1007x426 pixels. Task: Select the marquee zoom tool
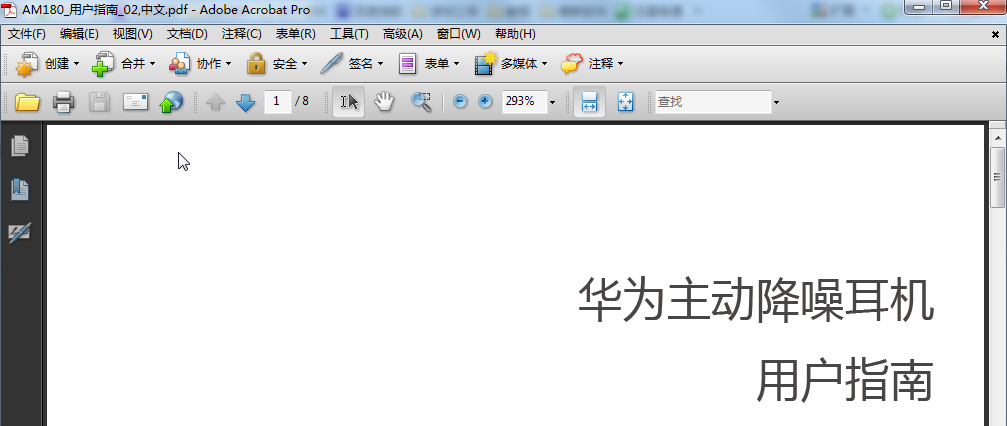(x=421, y=102)
